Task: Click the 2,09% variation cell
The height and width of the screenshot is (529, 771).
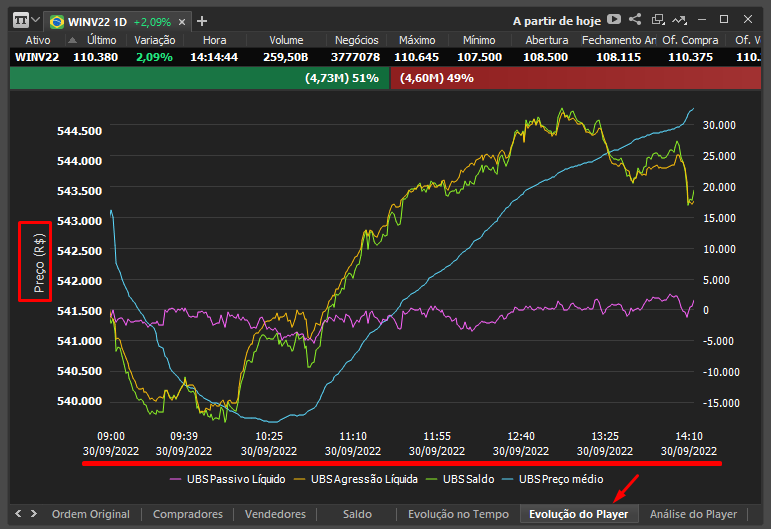Action: (154, 57)
